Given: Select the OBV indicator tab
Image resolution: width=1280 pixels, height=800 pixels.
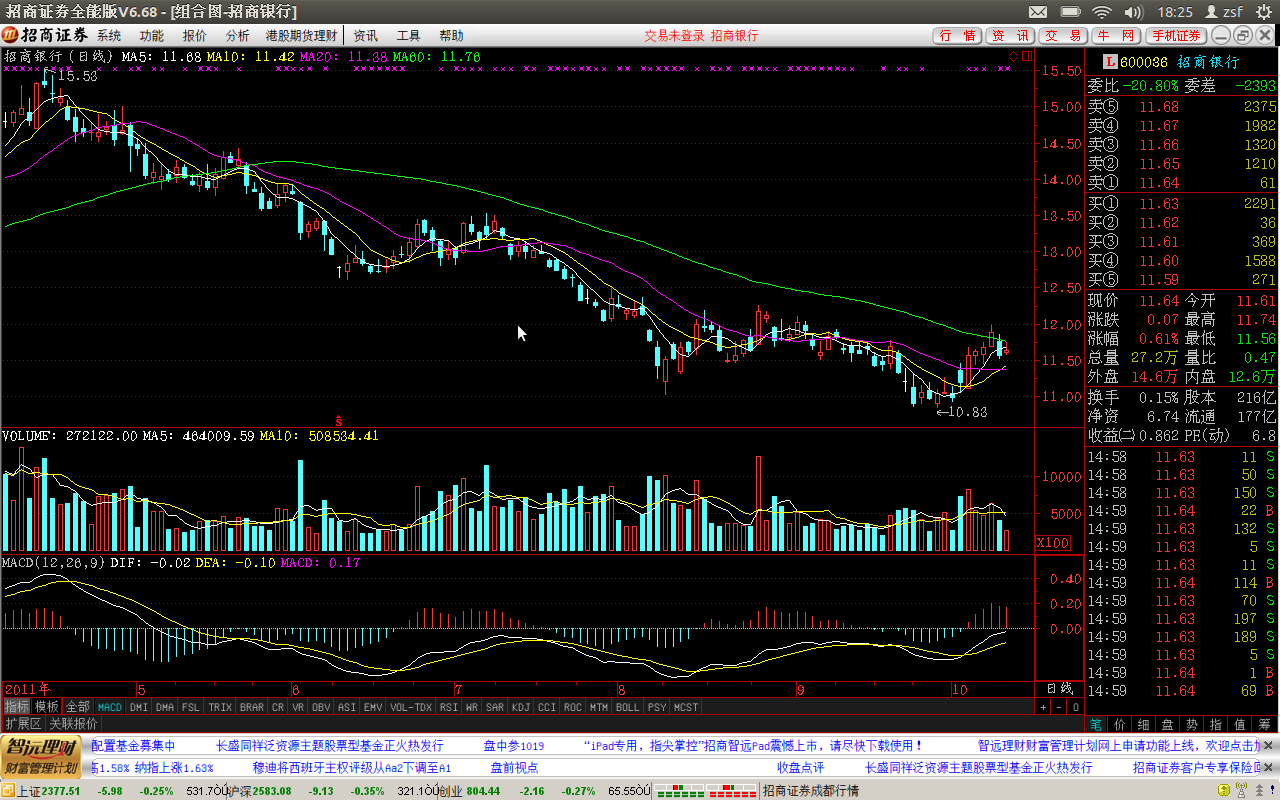Looking at the screenshot, I should [321, 707].
